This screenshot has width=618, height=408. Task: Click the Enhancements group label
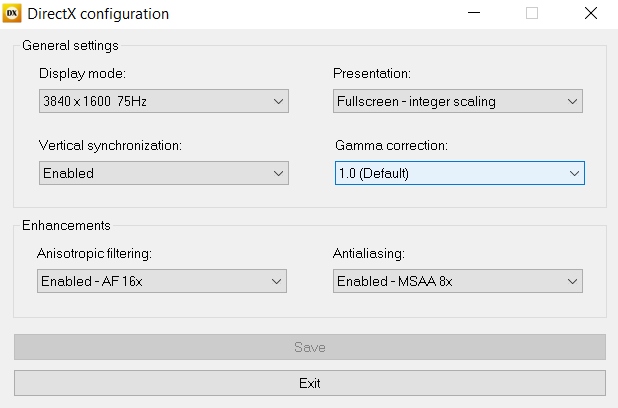pyautogui.click(x=66, y=226)
